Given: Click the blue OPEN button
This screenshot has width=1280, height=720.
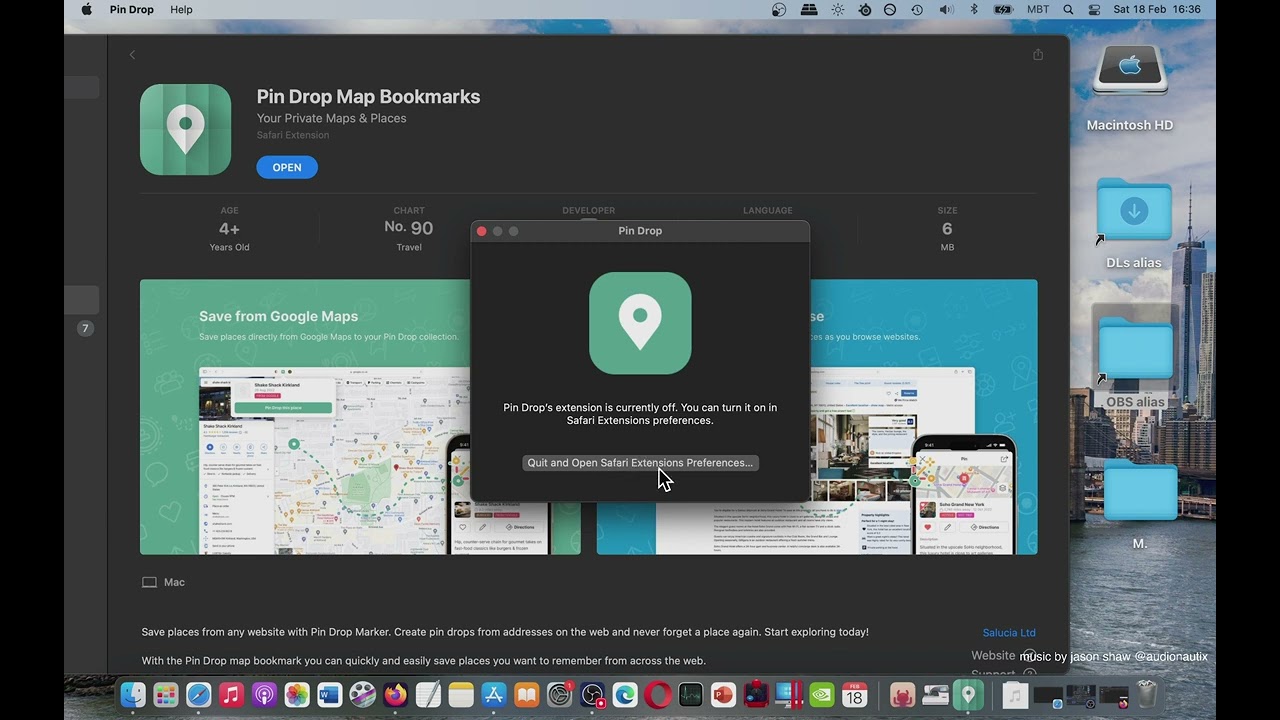Looking at the screenshot, I should (x=287, y=167).
